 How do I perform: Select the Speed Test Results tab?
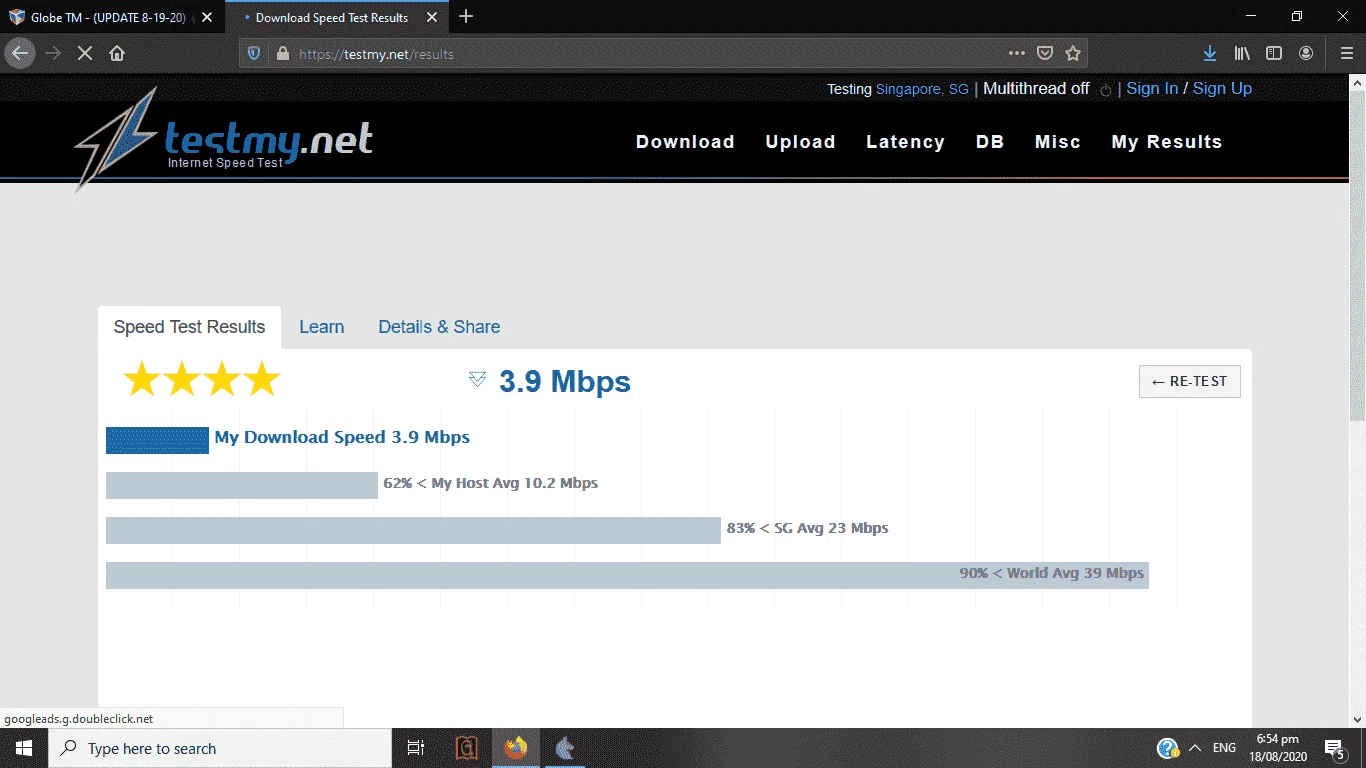click(x=189, y=327)
